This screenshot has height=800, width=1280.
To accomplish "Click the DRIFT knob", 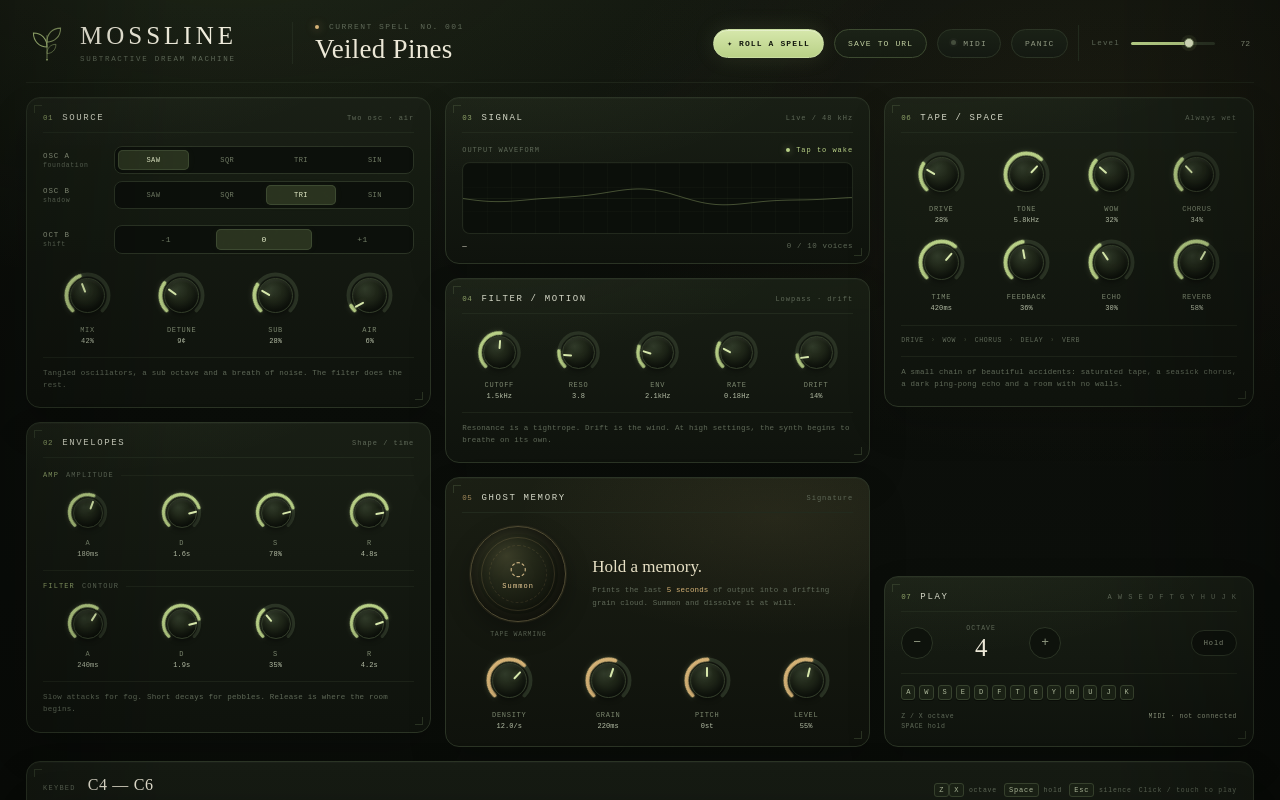I will pos(816,352).
